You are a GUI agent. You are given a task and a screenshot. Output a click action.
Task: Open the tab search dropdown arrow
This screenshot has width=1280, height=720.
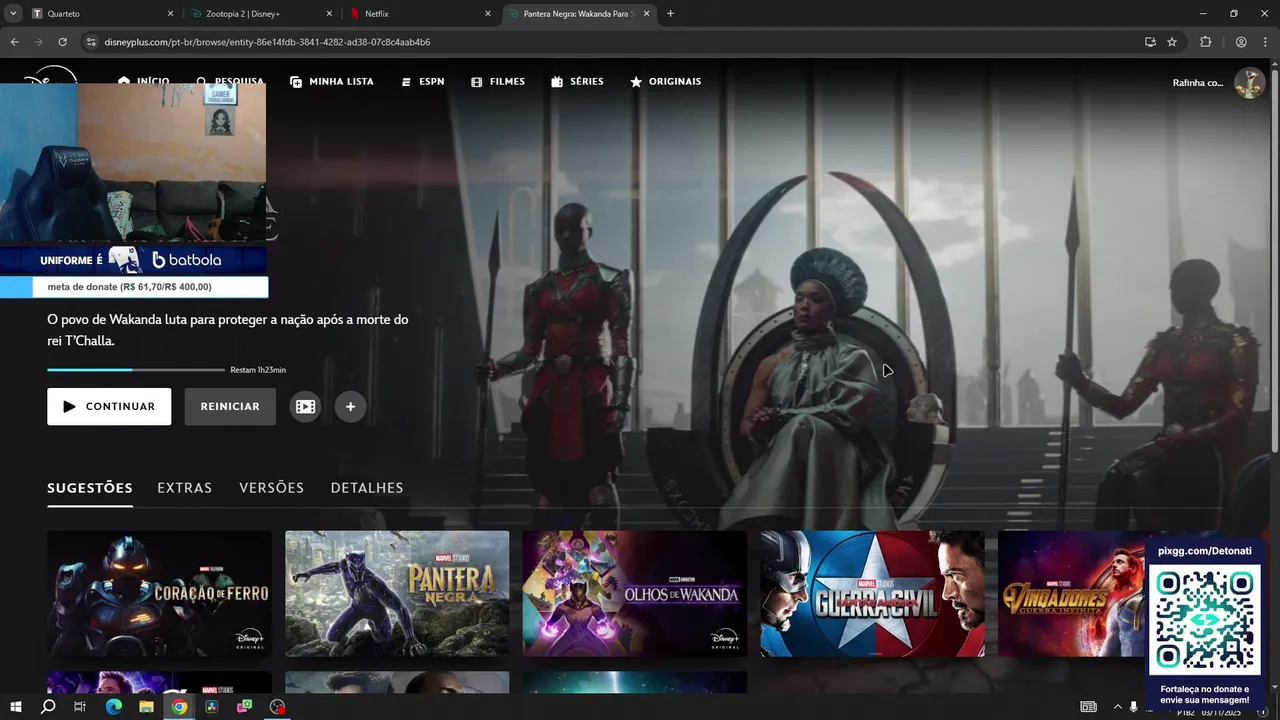[x=13, y=14]
